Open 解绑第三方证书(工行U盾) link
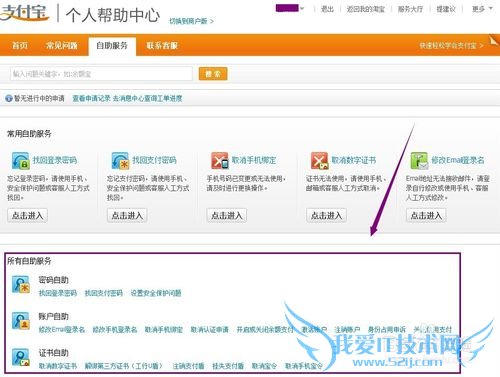Image resolution: width=500 pixels, height=377 pixels. [x=124, y=366]
